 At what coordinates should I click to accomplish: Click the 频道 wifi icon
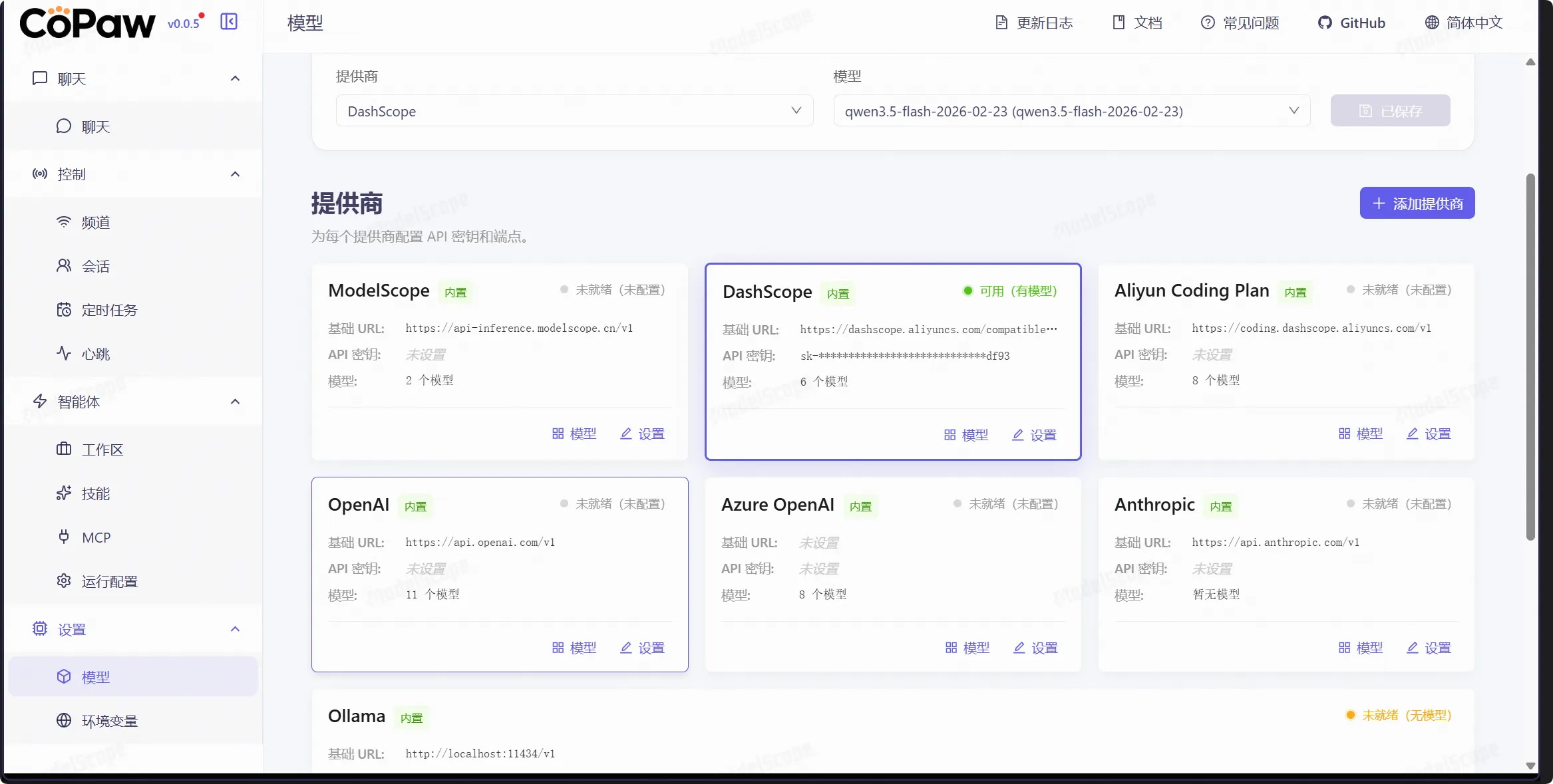point(64,222)
